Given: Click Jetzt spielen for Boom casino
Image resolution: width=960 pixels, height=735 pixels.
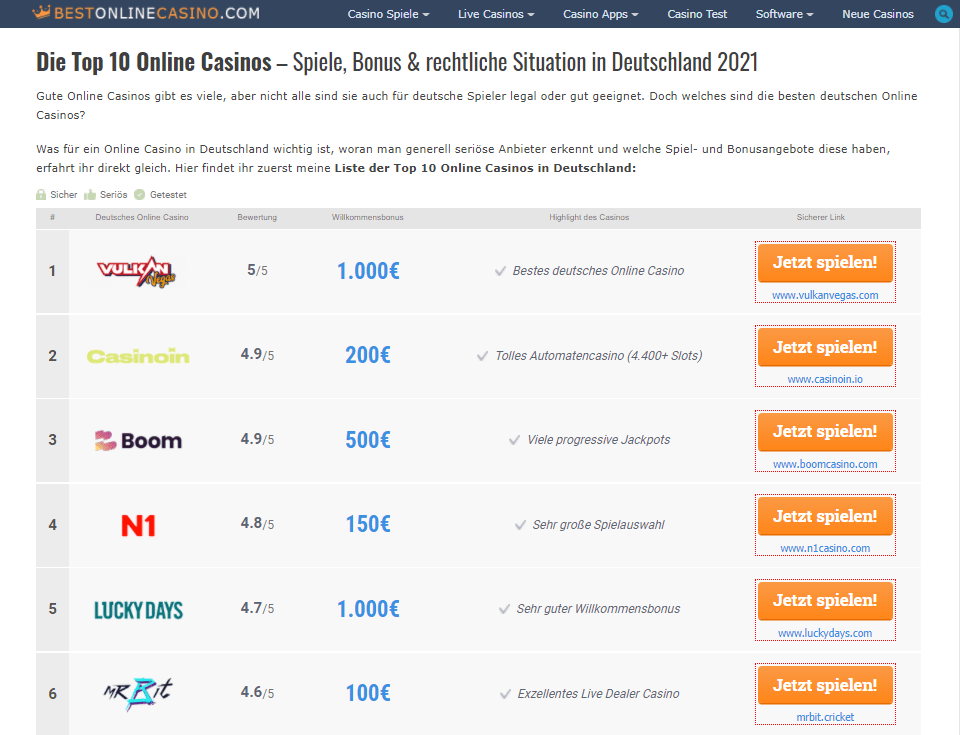Looking at the screenshot, I should [x=825, y=432].
